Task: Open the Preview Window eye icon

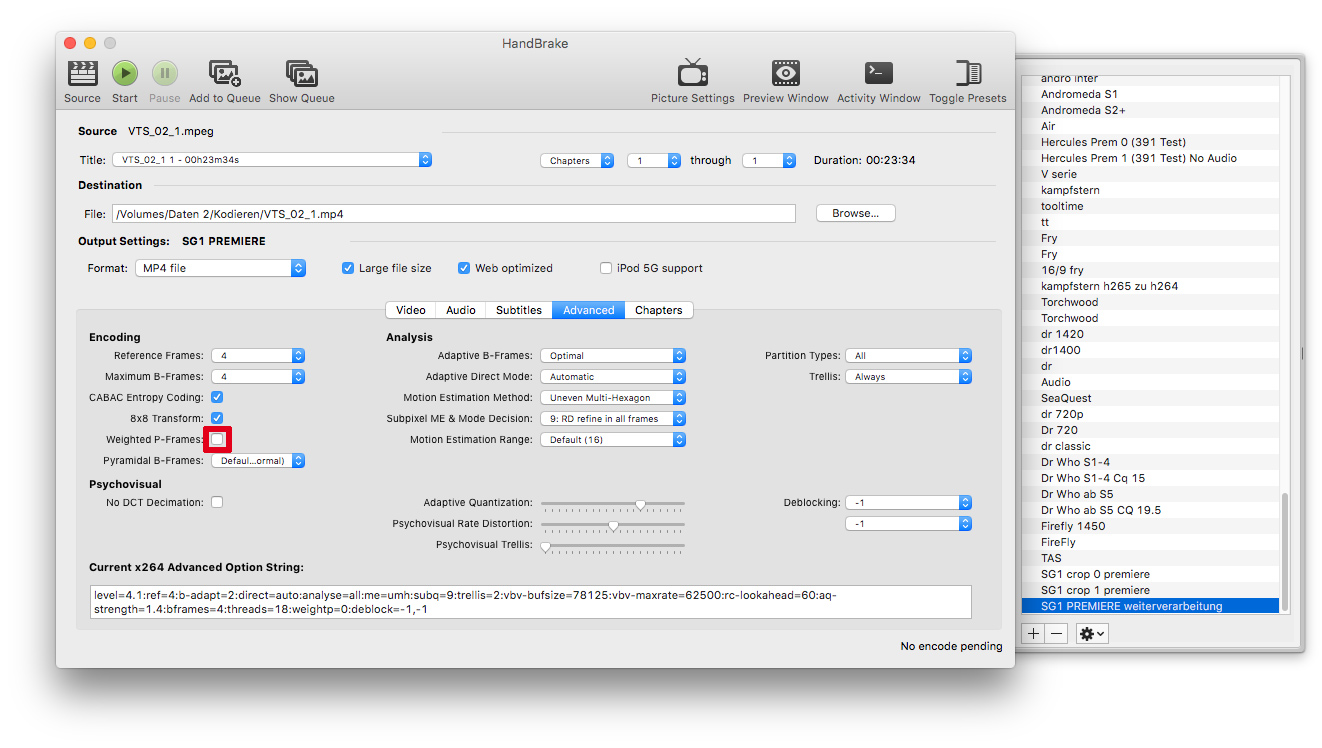Action: coord(785,74)
